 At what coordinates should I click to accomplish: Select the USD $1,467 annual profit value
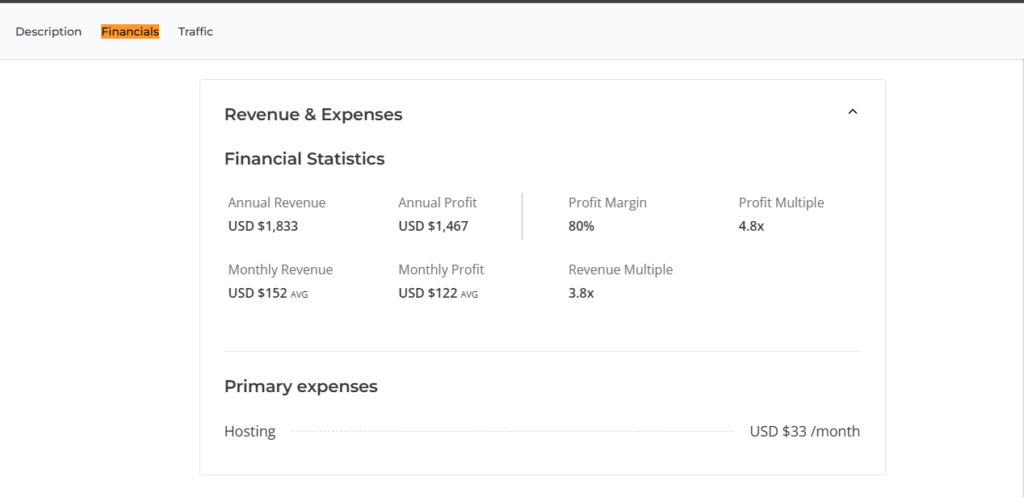coord(433,226)
